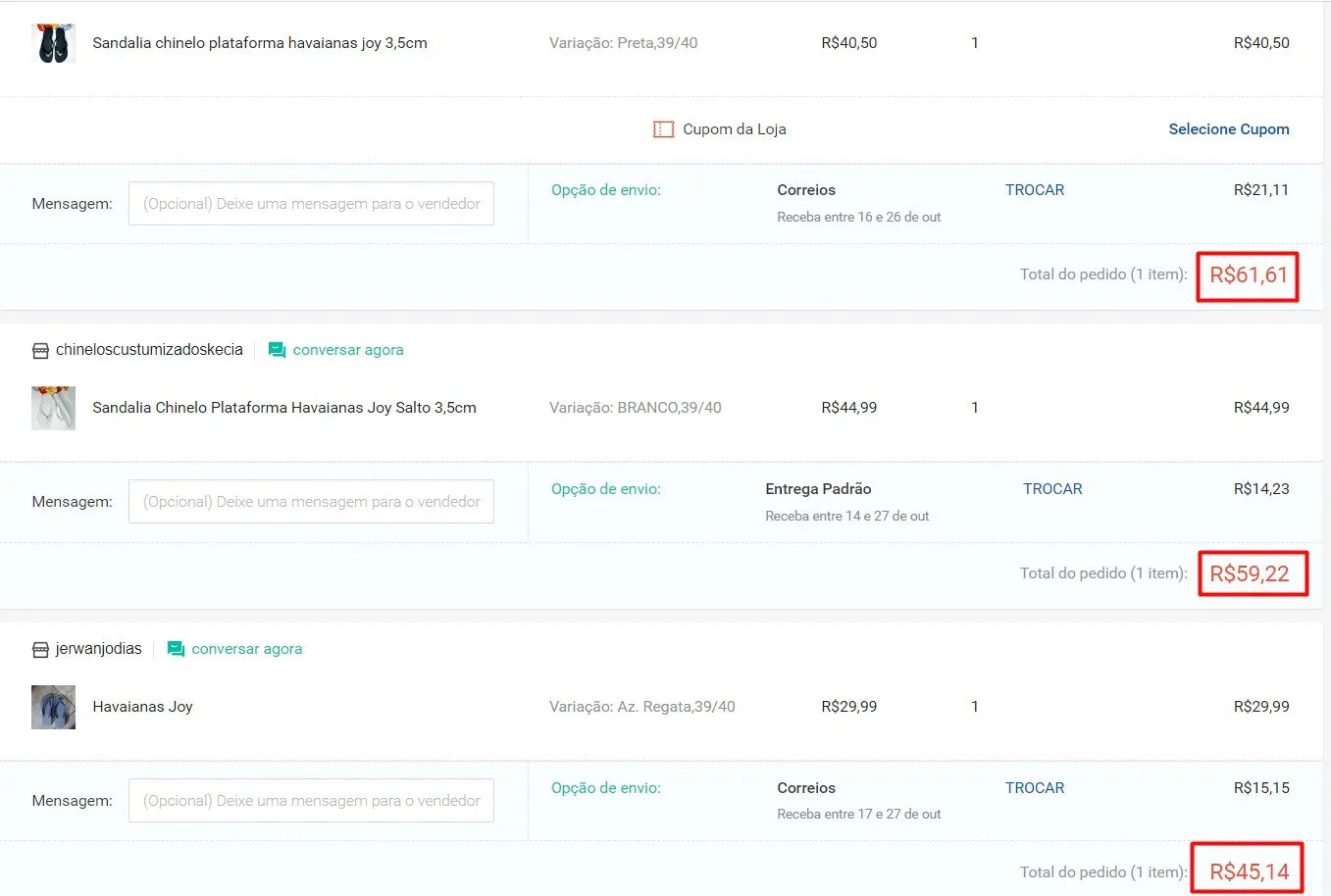This screenshot has width=1331, height=896.
Task: Click product title 'Havaianas Joy'
Action: [x=142, y=707]
